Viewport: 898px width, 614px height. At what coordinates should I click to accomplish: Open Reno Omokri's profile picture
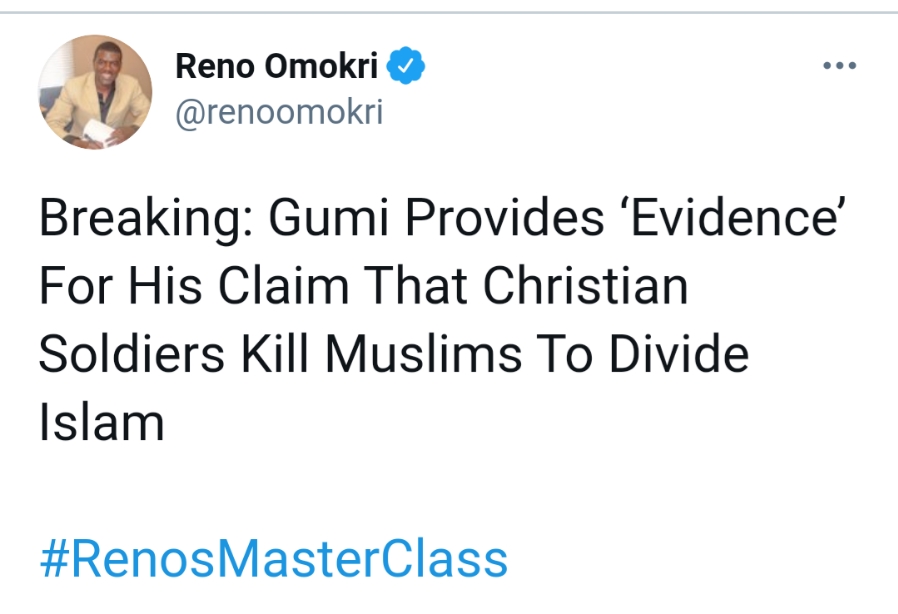coord(95,91)
